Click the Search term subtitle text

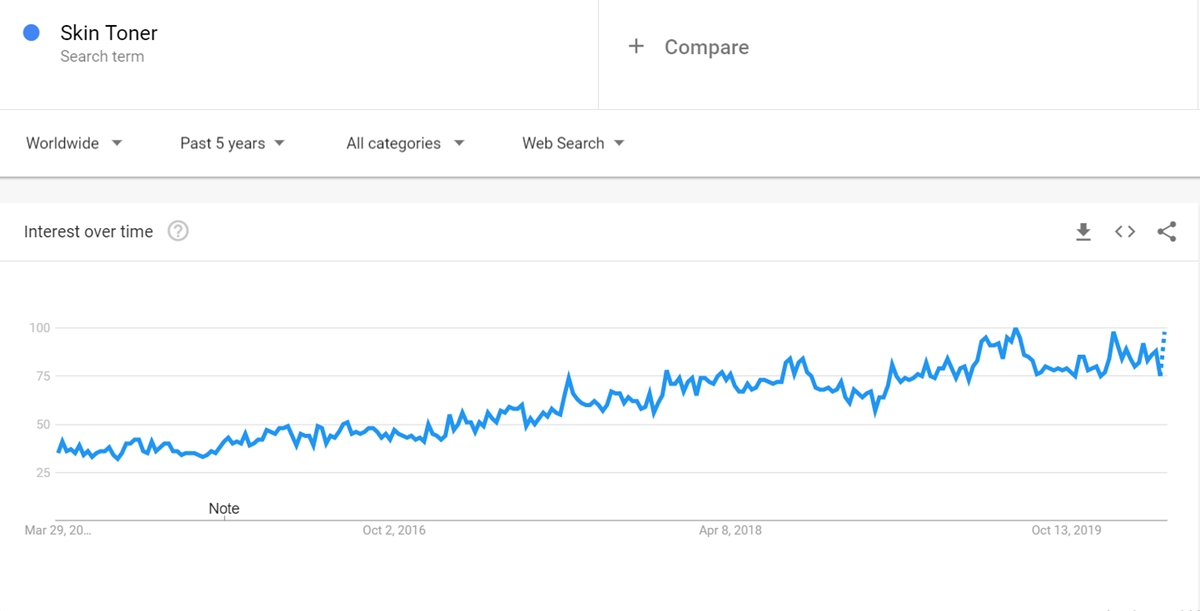(x=102, y=57)
